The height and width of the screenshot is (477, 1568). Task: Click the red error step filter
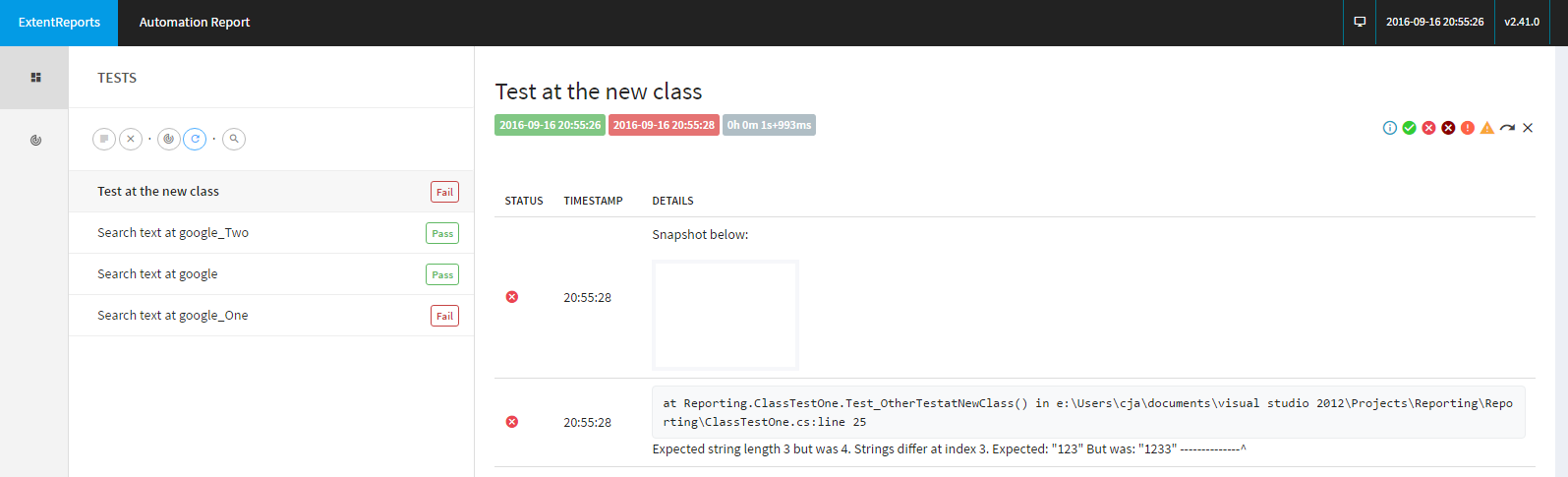(x=1468, y=128)
